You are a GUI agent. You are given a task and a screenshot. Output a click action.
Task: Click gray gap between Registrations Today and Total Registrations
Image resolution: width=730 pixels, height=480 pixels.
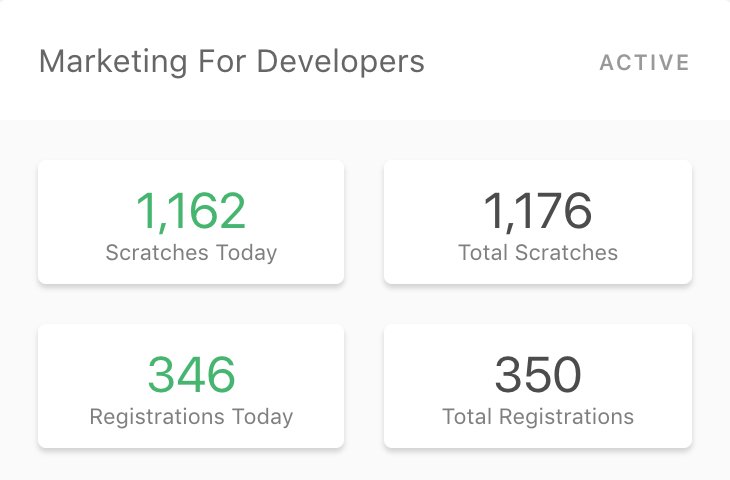[364, 386]
